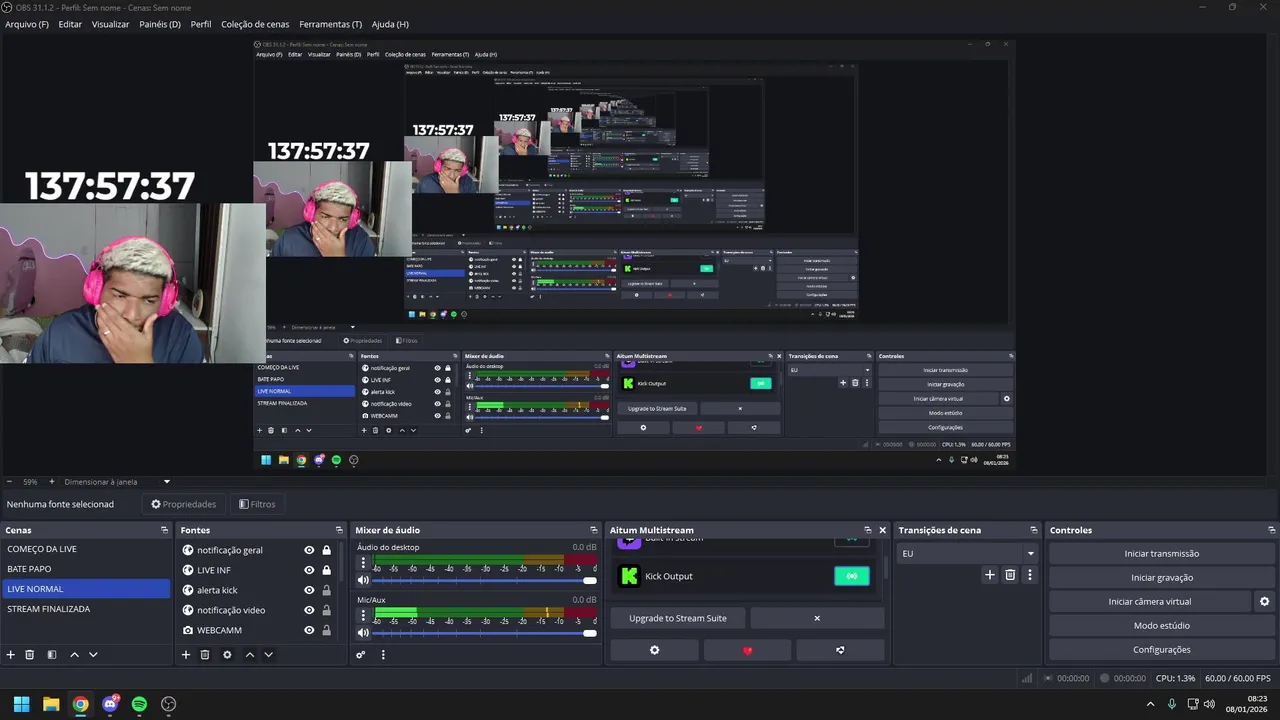Move selected source down in Fontes
1280x720 pixels.
(268, 655)
